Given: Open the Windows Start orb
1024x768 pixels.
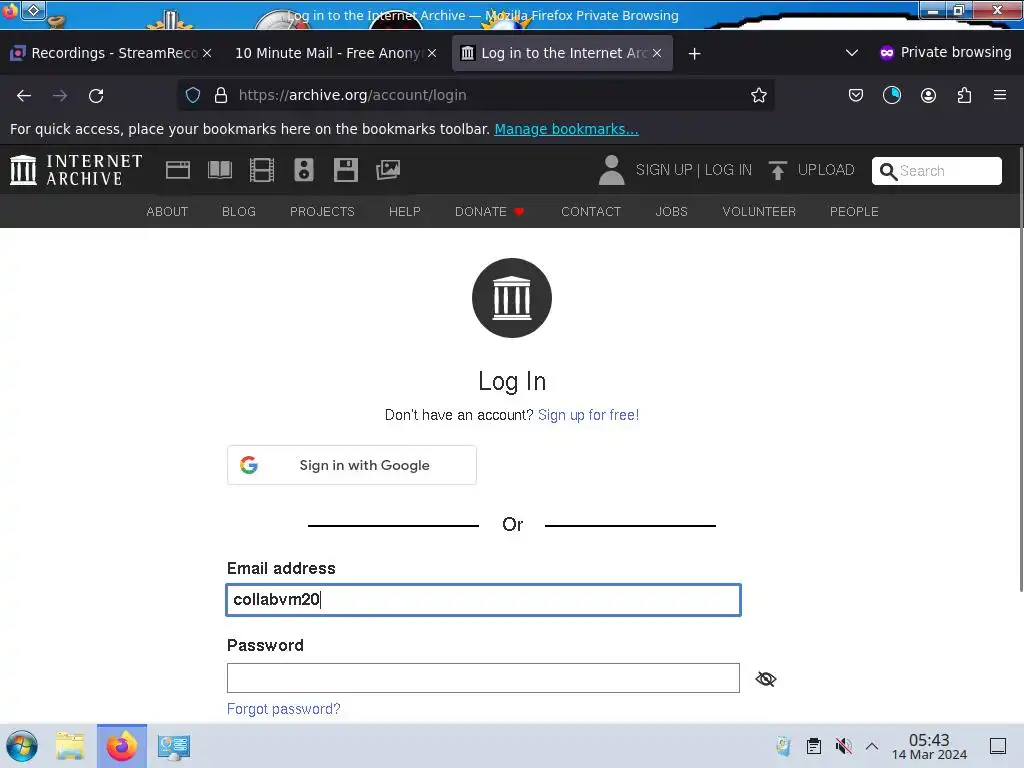Looking at the screenshot, I should [x=22, y=746].
